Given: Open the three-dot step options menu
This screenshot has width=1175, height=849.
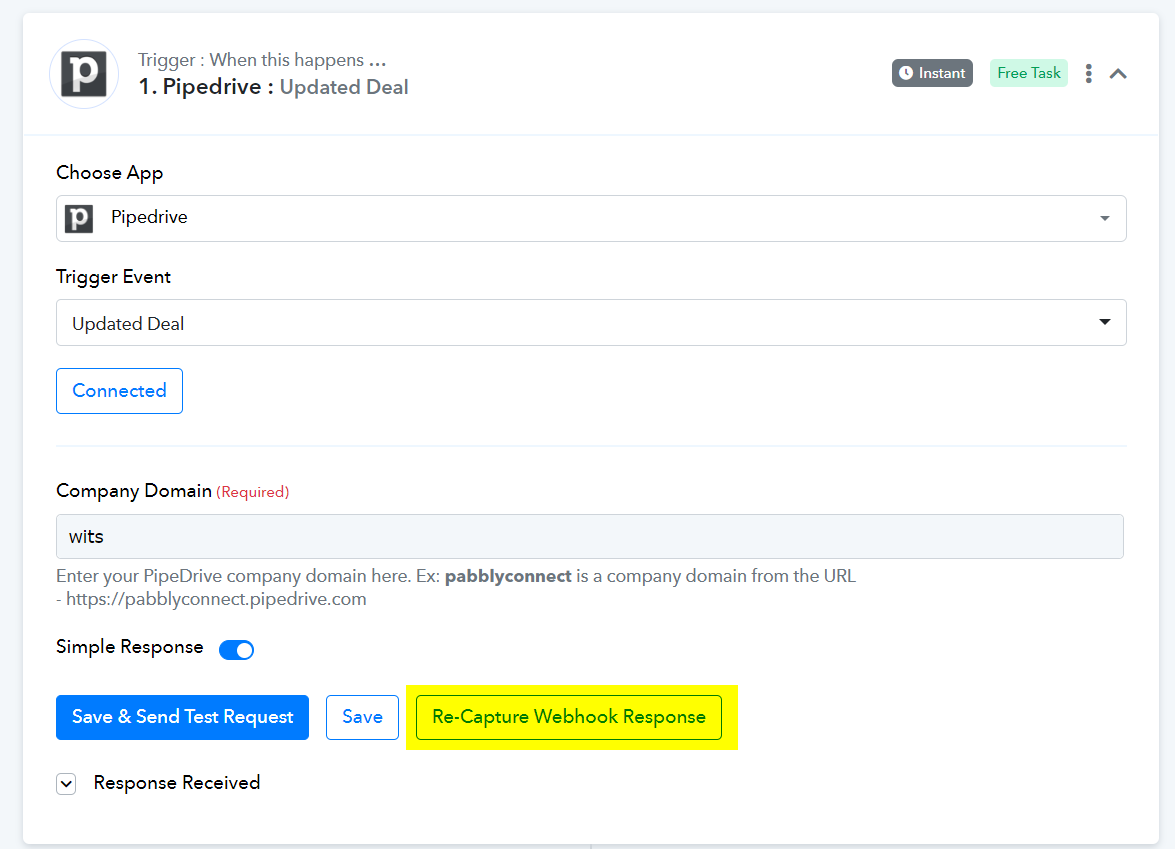Looking at the screenshot, I should (1088, 73).
